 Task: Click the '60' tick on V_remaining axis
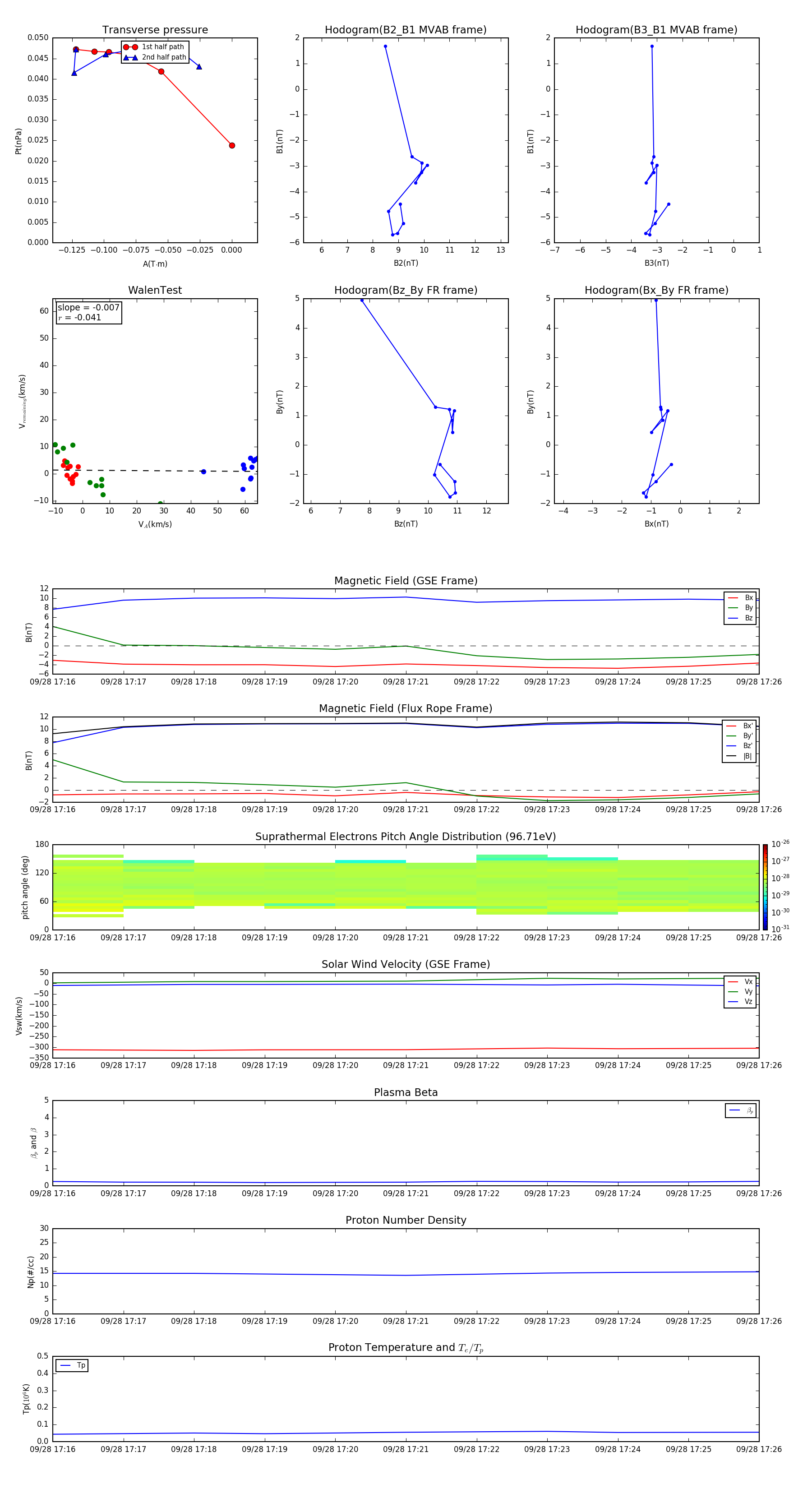click(x=44, y=311)
